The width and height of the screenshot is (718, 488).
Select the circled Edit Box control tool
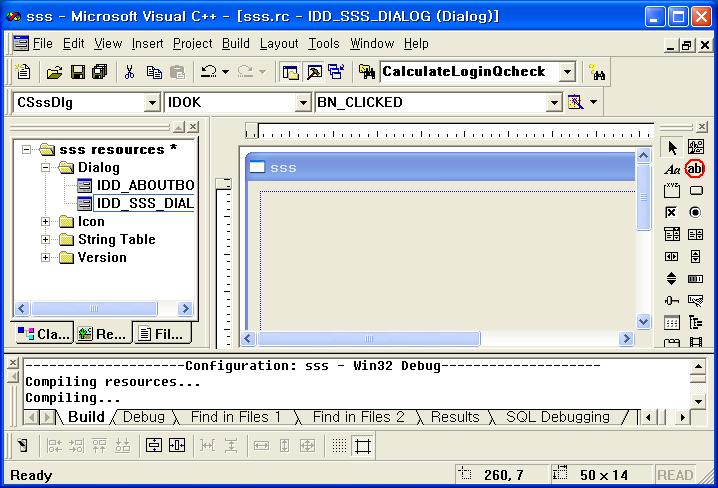click(695, 169)
